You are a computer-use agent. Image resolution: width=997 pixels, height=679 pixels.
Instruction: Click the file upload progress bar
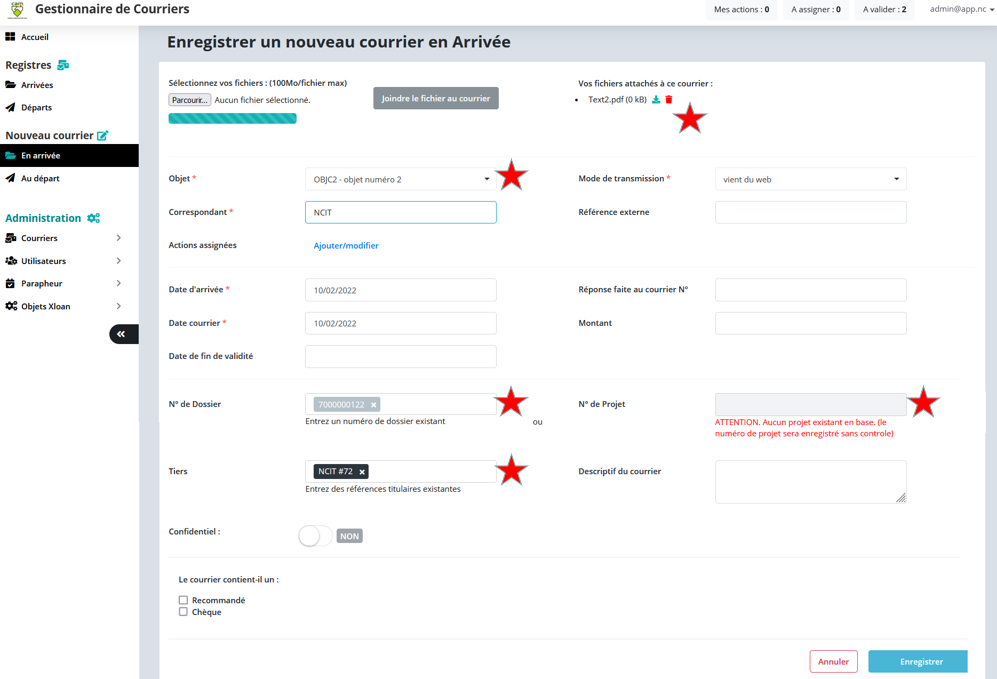coord(232,118)
